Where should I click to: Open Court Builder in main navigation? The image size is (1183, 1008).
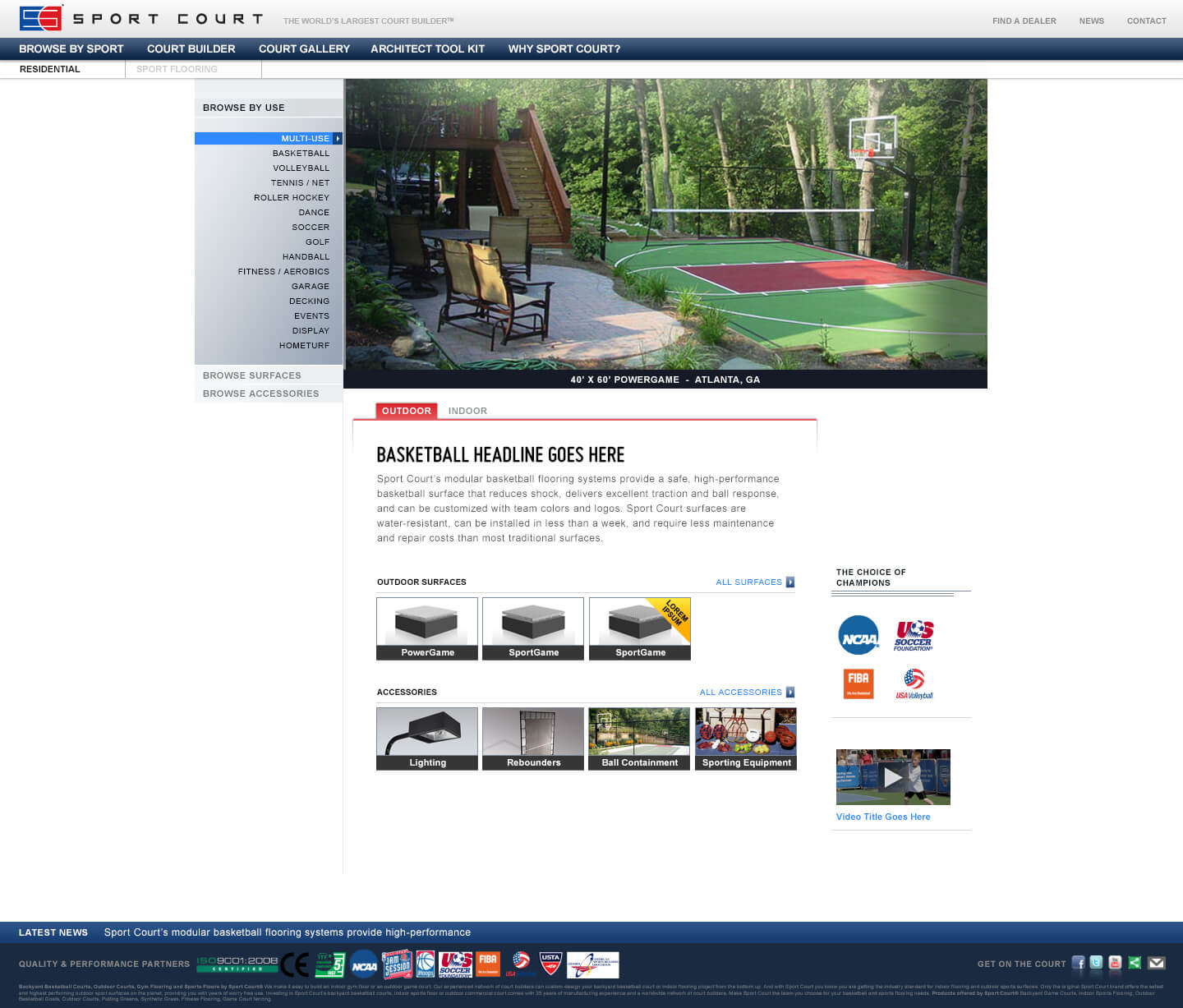tap(191, 49)
